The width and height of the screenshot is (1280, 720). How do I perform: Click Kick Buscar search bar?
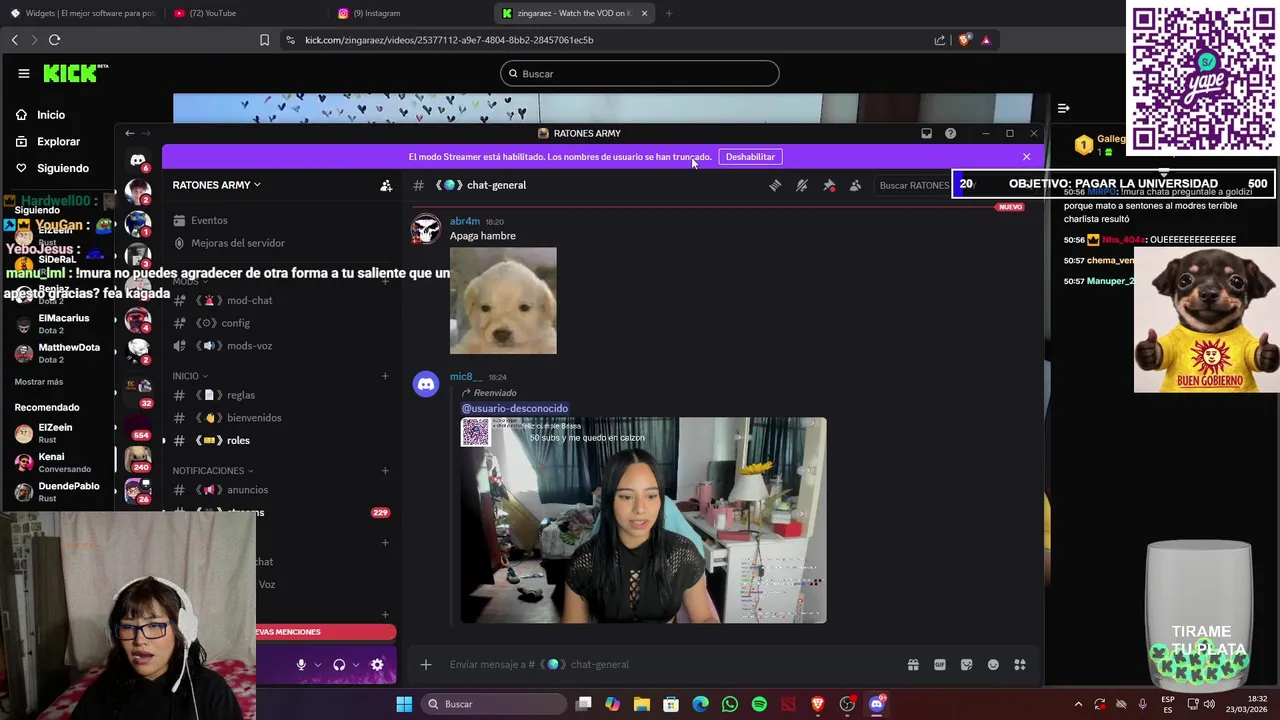(x=640, y=74)
